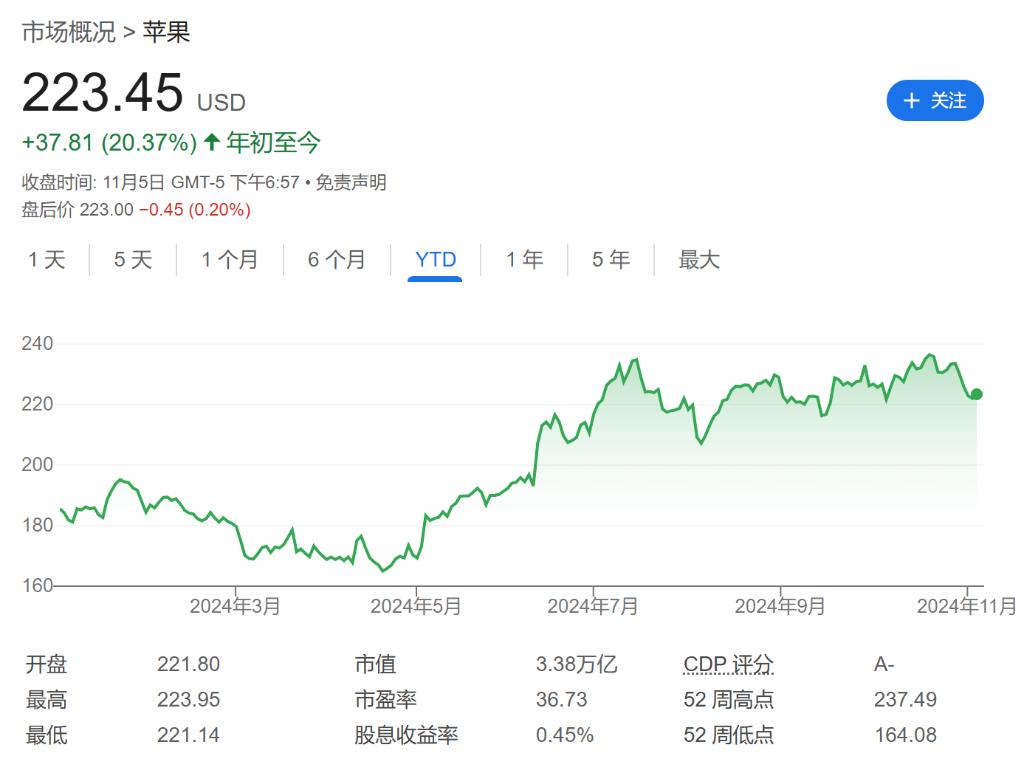Select the 苹果 breadcrumb item
The width and height of the screenshot is (1024, 769).
click(x=166, y=32)
